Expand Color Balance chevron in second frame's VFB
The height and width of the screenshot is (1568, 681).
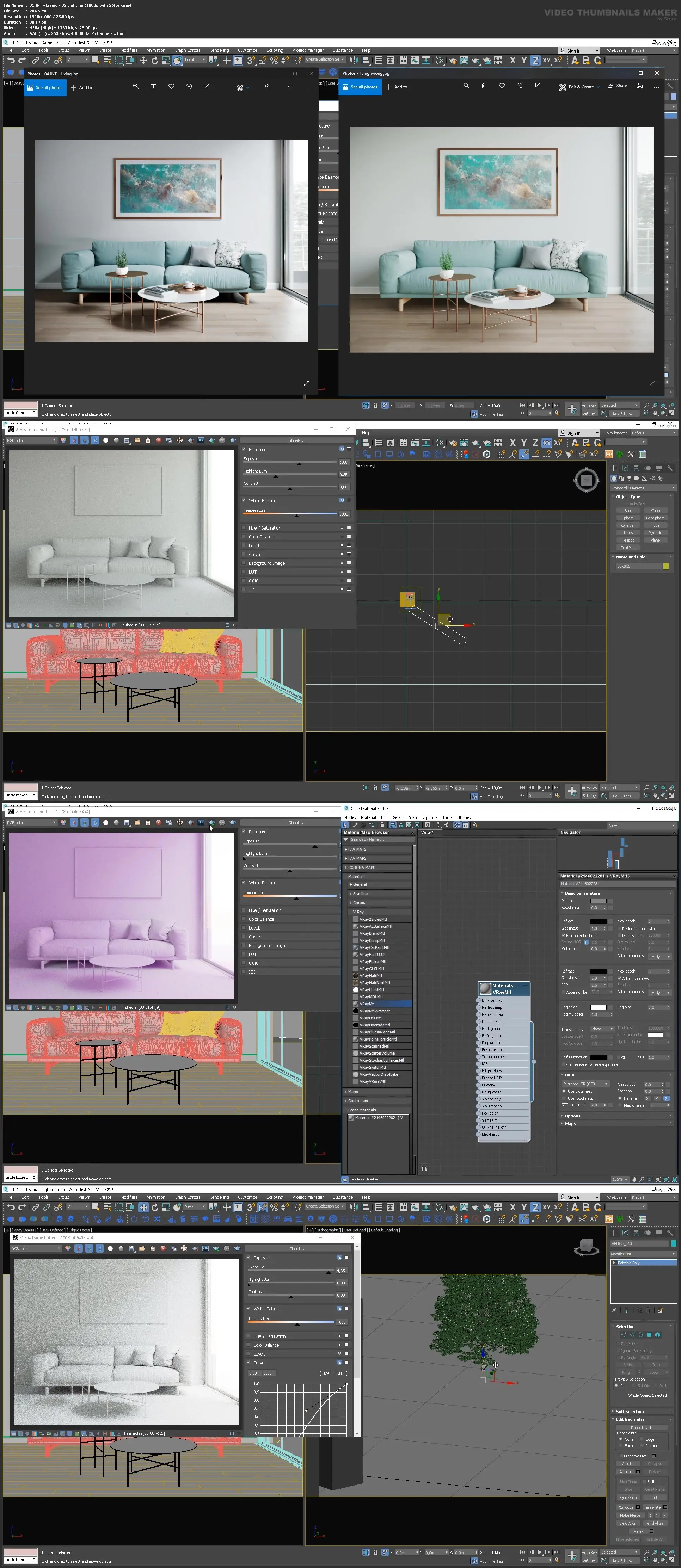[342, 536]
